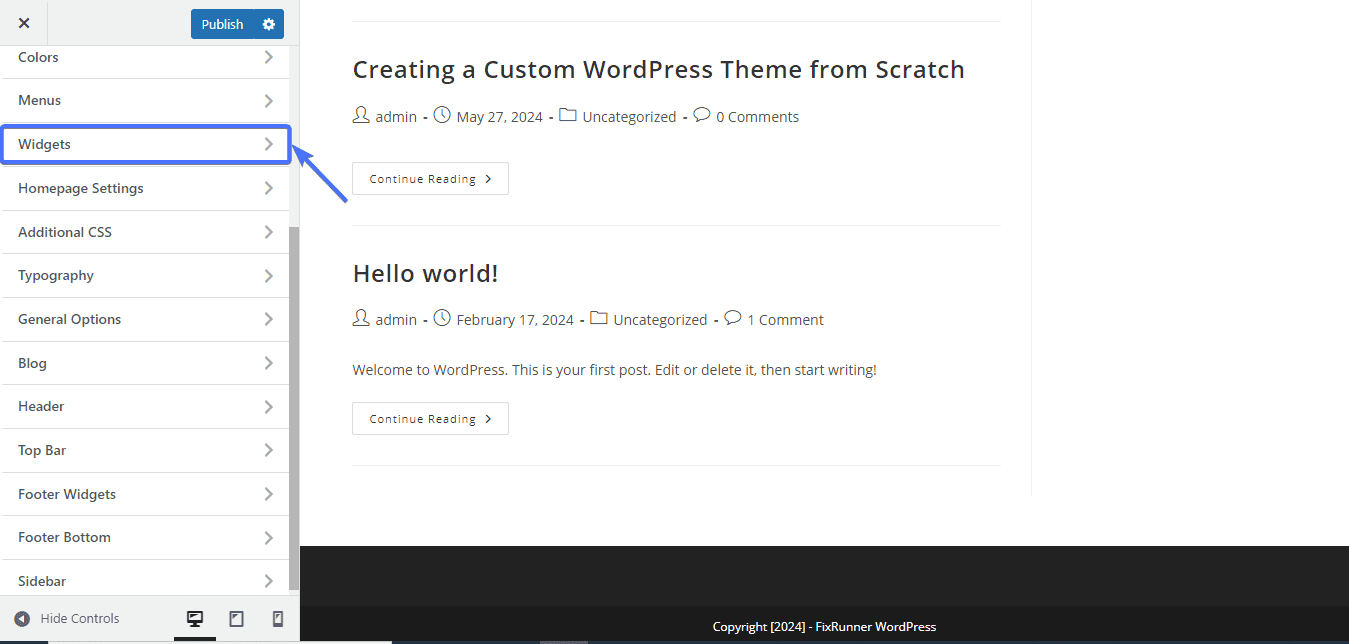1349x644 pixels.
Task: Click admin author link under Hello world post
Action: click(x=396, y=320)
